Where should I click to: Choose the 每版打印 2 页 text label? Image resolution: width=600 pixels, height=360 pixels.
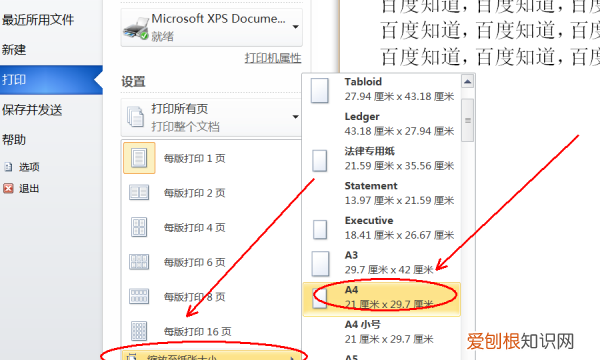coord(194,193)
